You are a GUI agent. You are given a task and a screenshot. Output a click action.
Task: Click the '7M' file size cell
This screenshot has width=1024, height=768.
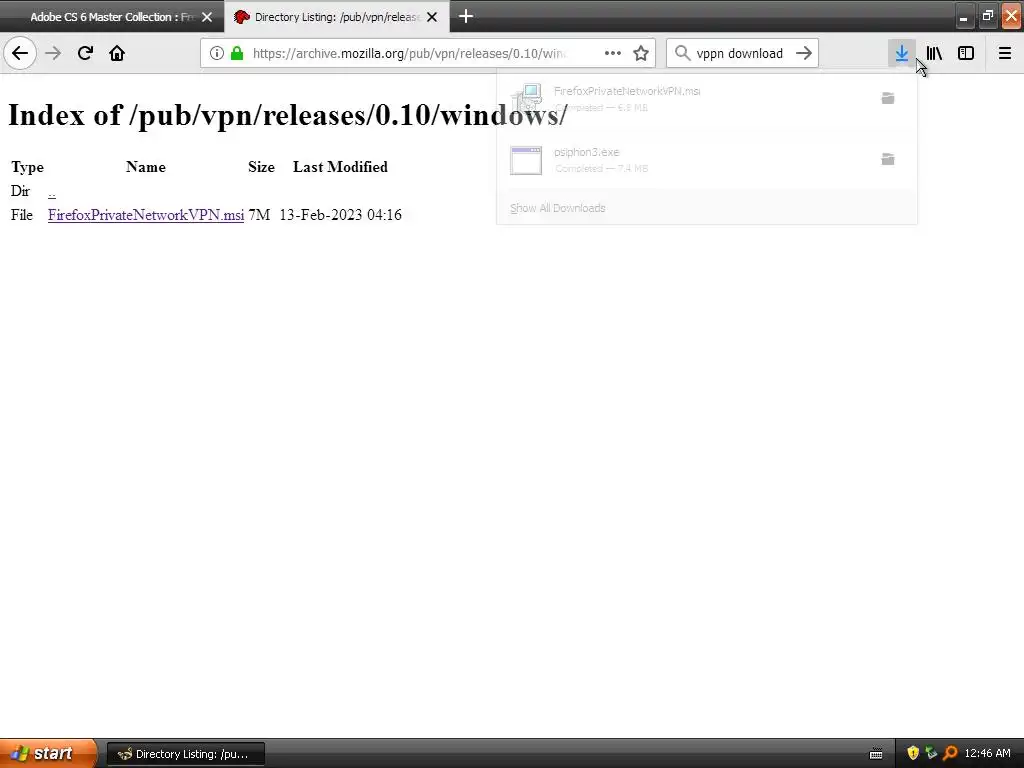(x=259, y=215)
